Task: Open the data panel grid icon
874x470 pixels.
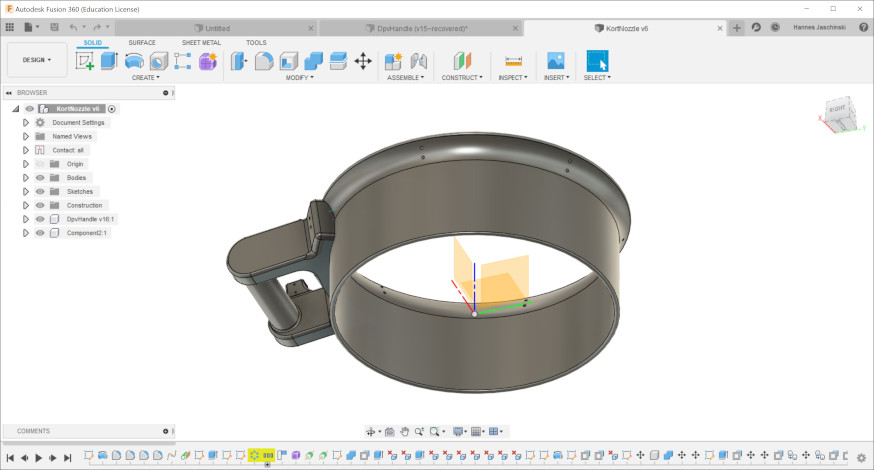Action: 9,27
